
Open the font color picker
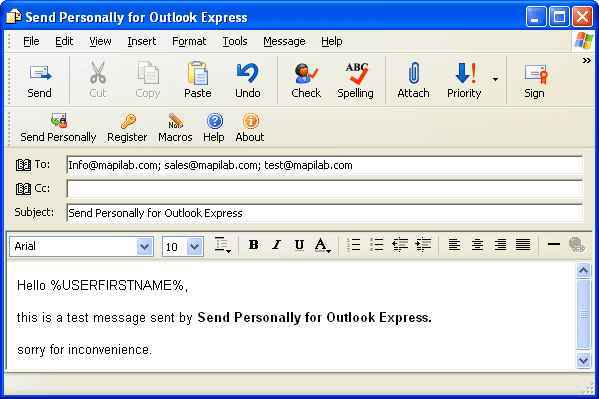tap(322, 245)
